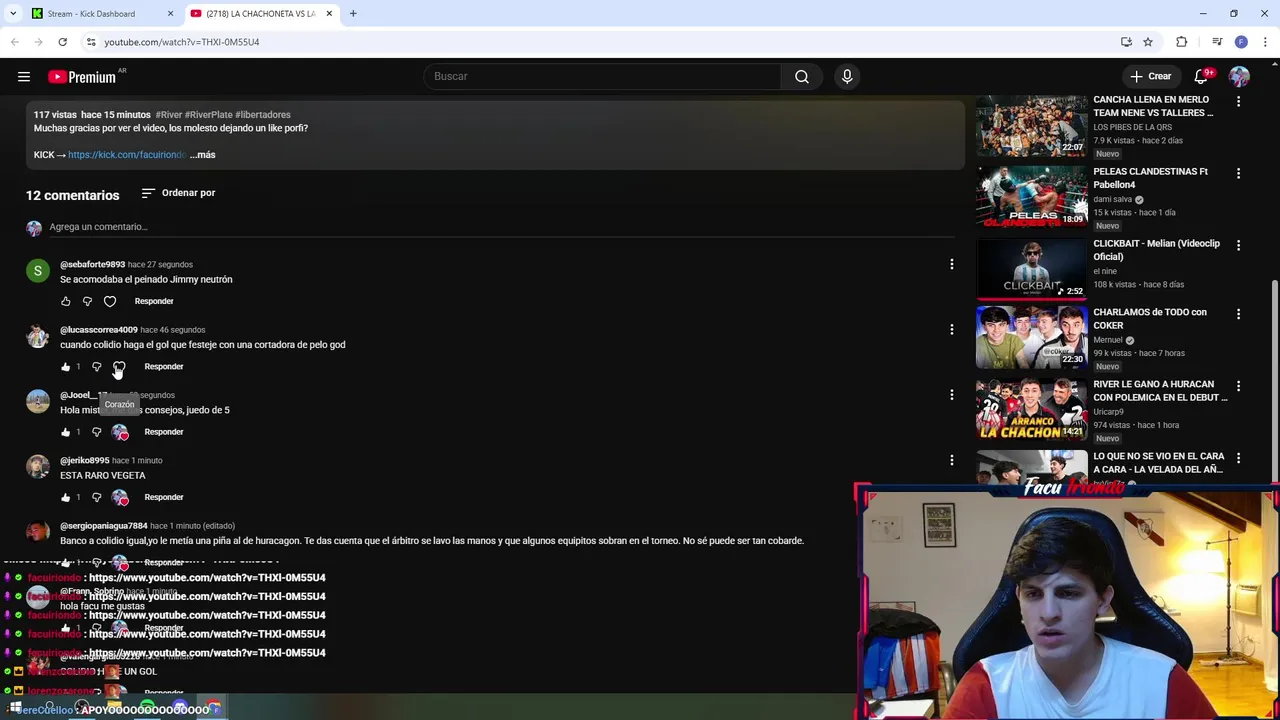
Task: Reply to the Jimmy neutrón comment
Action: (154, 301)
